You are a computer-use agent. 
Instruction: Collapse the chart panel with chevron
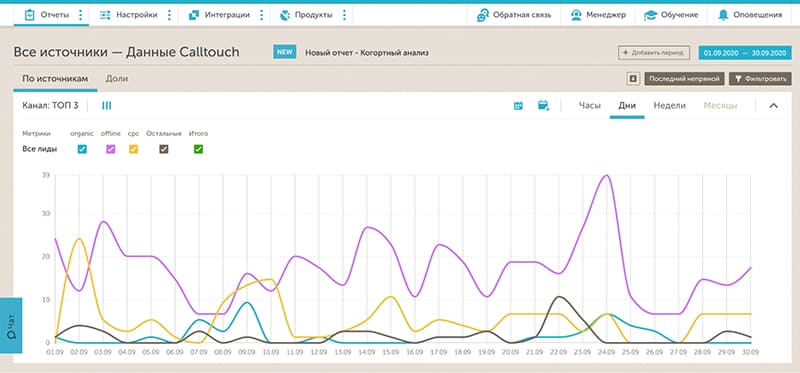point(773,106)
